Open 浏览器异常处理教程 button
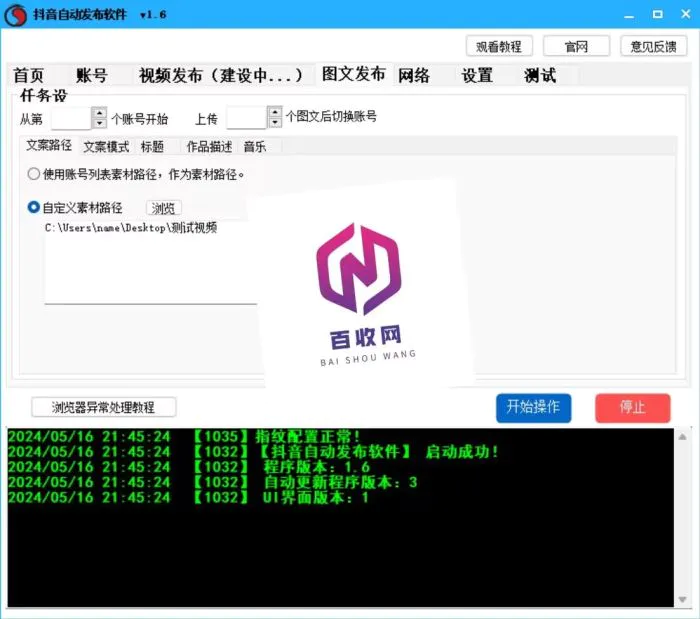 click(x=104, y=407)
